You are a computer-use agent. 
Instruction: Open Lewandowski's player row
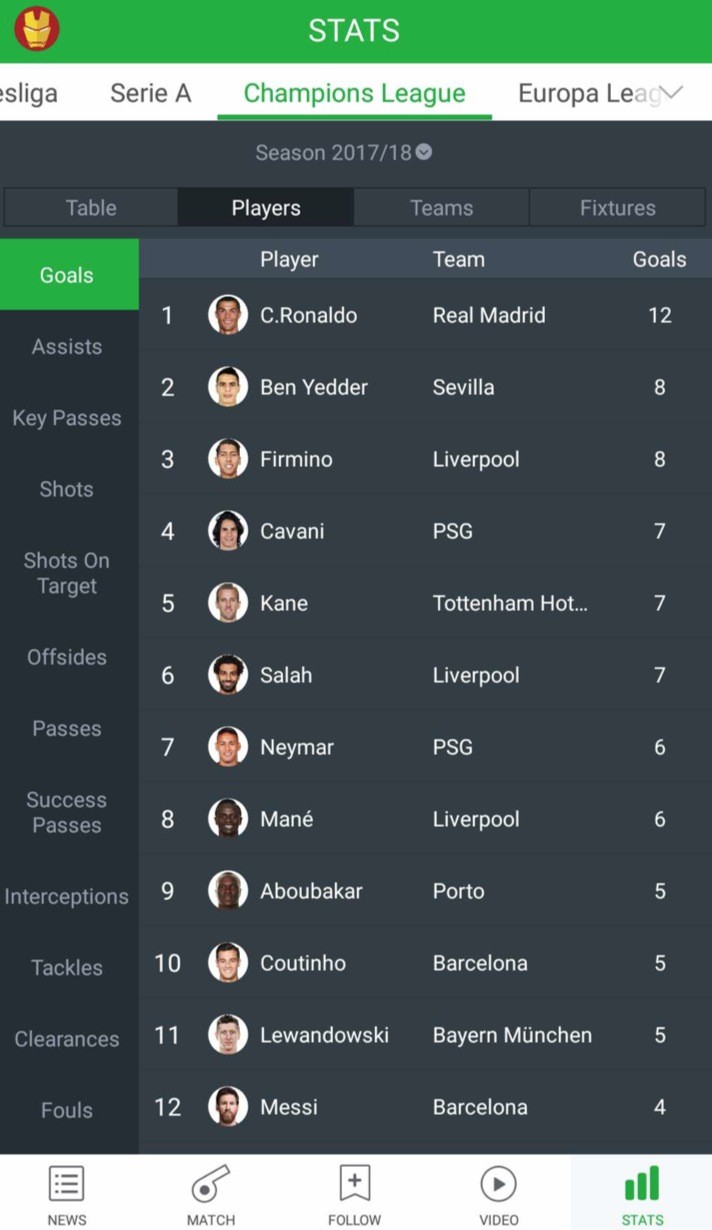click(425, 1035)
